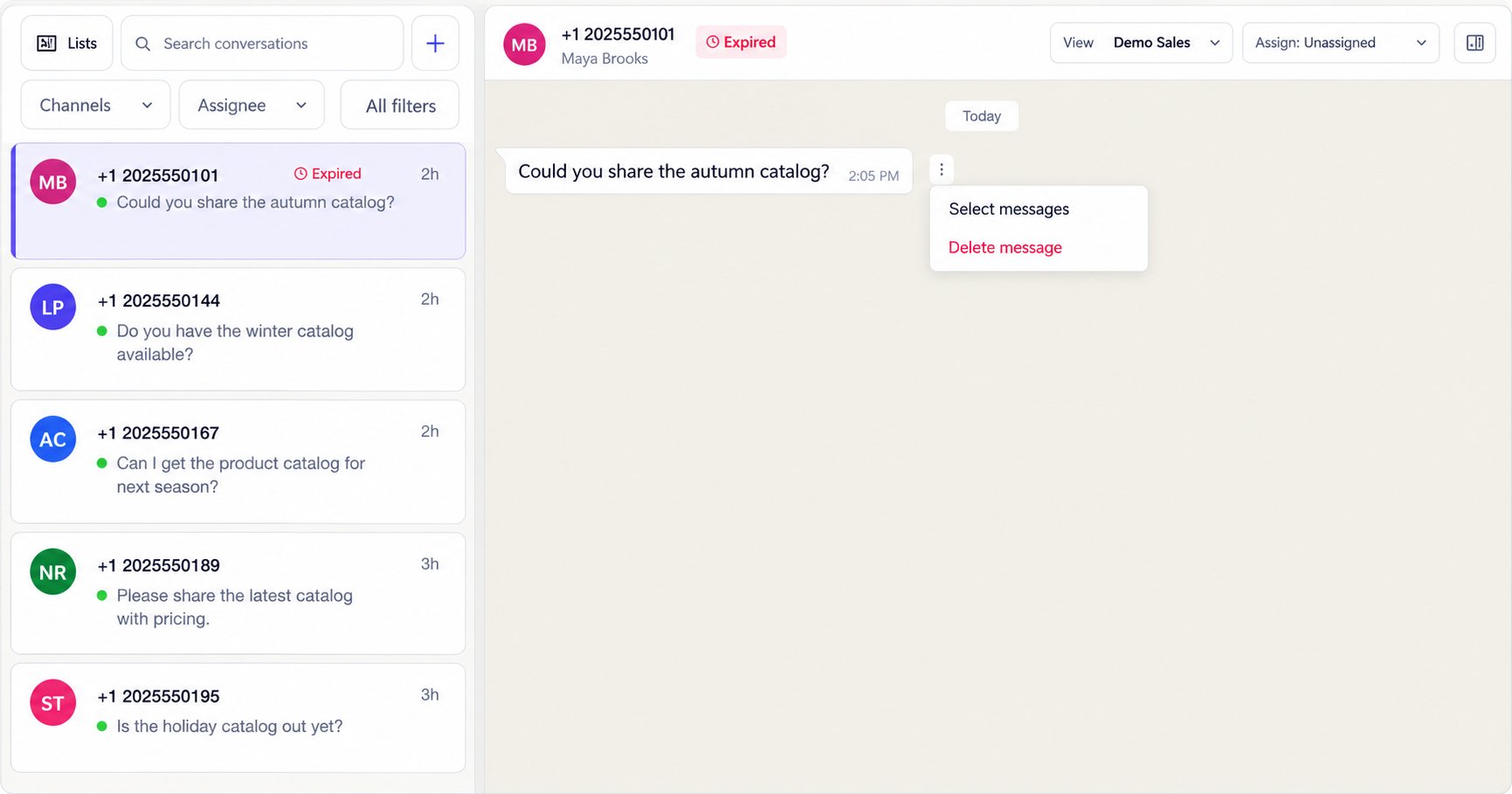The image size is (1512, 794).
Task: Click phone number +1 2025550144 in list
Action: pos(159,300)
